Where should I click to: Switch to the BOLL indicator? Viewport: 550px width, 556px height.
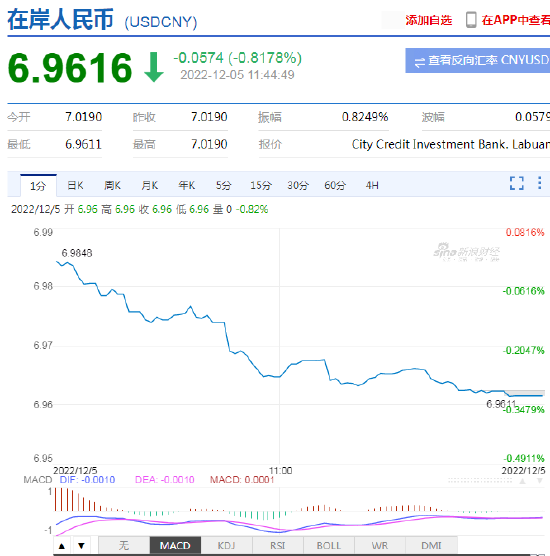pyautogui.click(x=328, y=545)
